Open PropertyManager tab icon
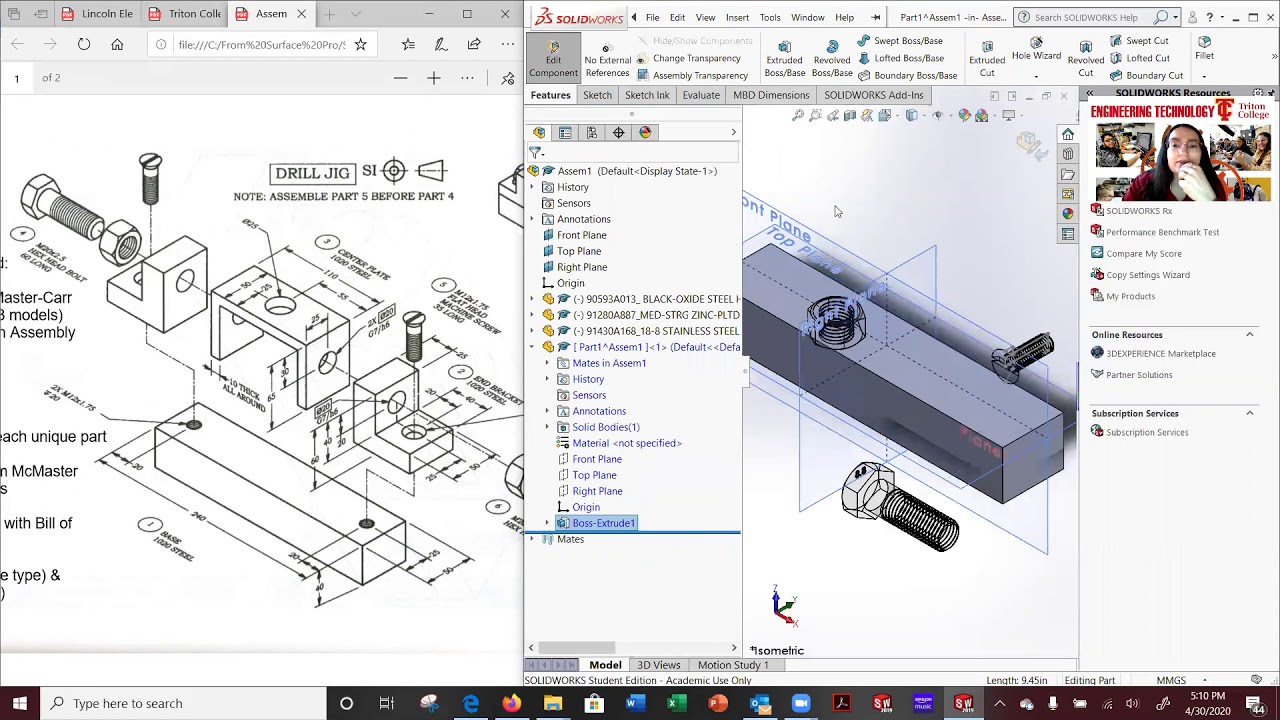Screen dimensions: 1280x720 coord(565,132)
